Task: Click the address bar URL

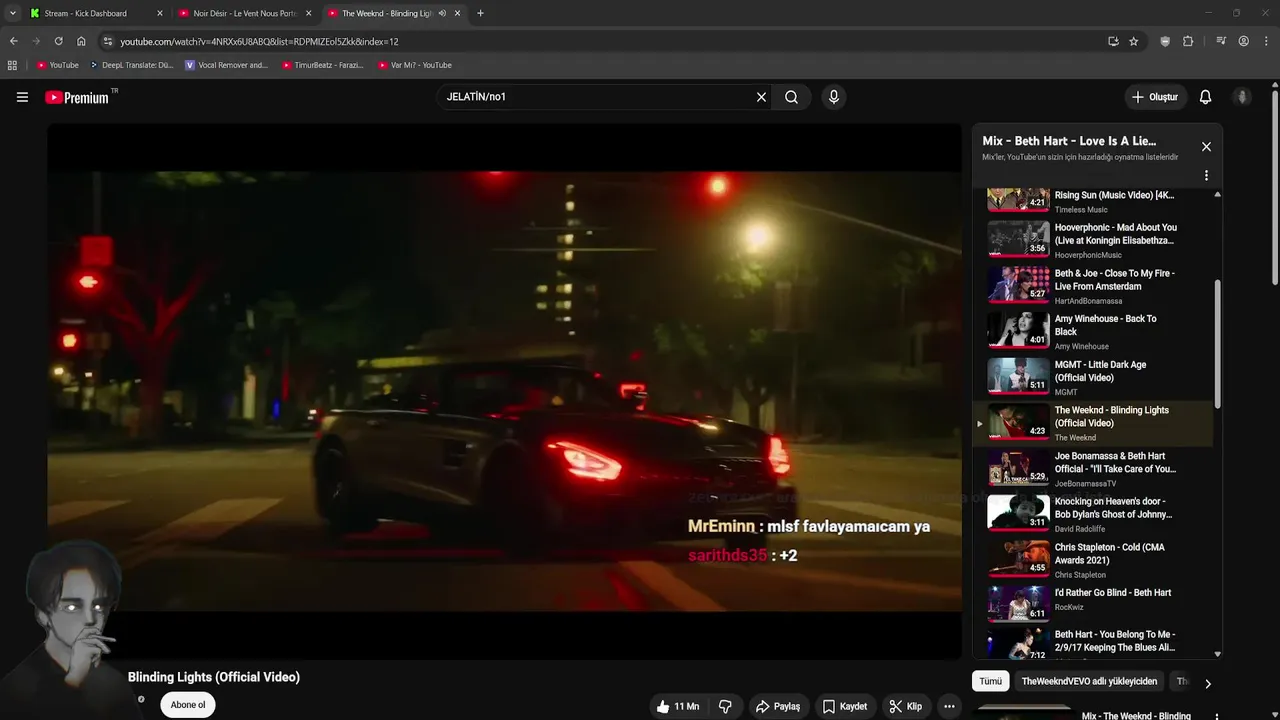Action: [259, 41]
